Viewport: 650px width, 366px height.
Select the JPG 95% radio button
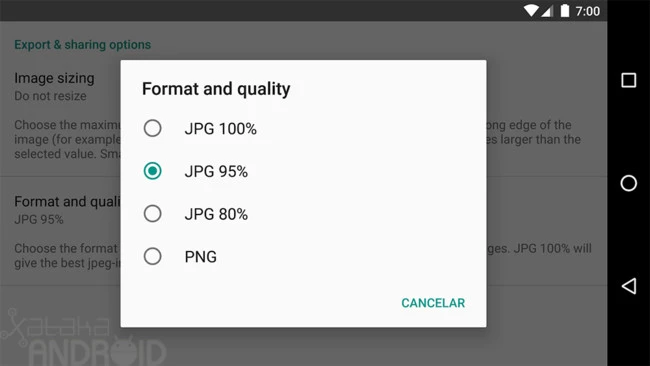153,171
